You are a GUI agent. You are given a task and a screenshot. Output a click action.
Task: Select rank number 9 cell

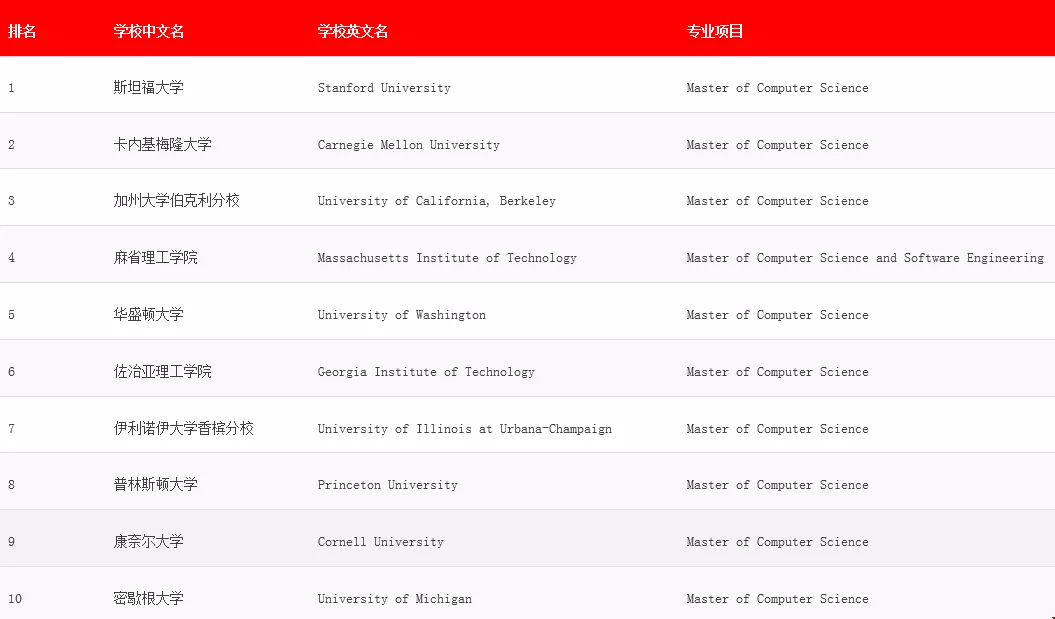point(11,542)
